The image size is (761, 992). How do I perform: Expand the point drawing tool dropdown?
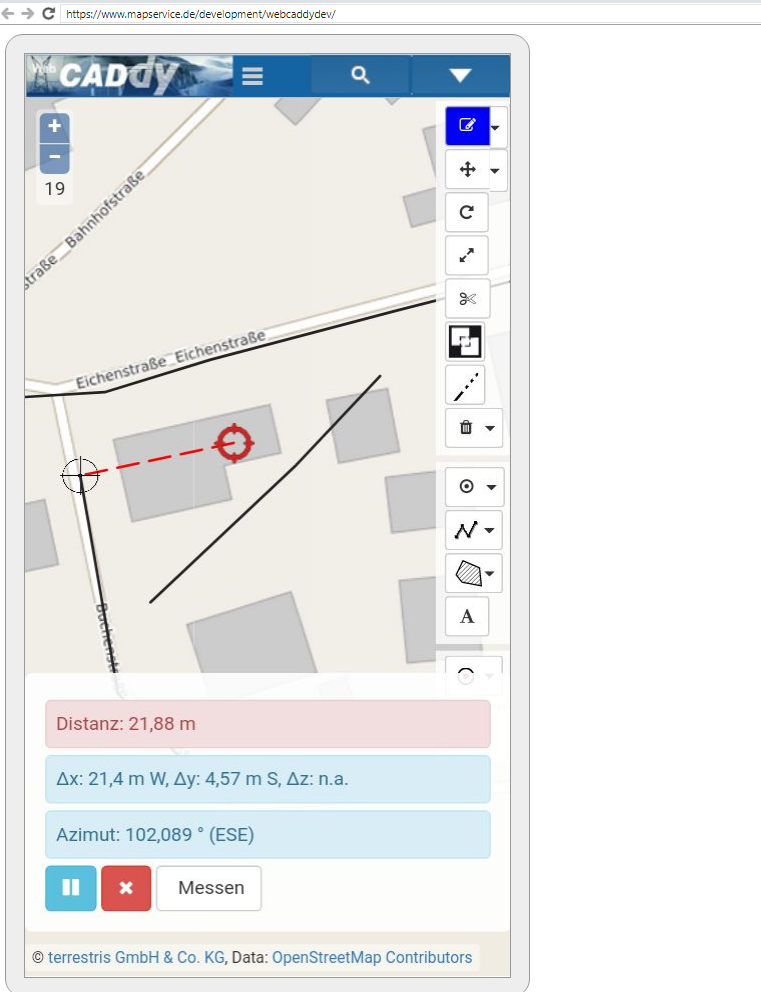click(x=491, y=487)
